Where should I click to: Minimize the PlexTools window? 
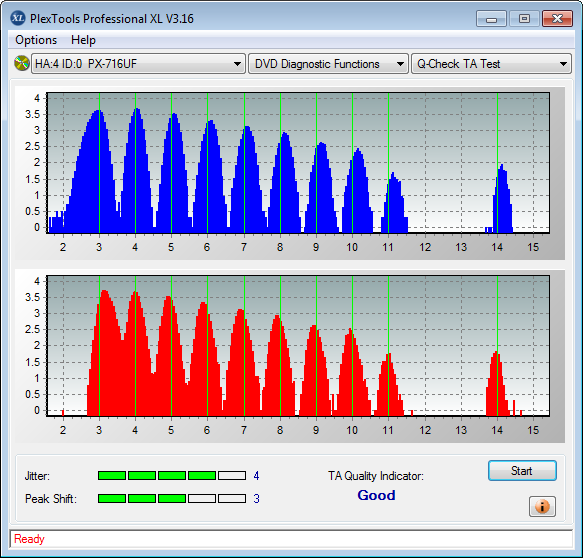pos(491,19)
